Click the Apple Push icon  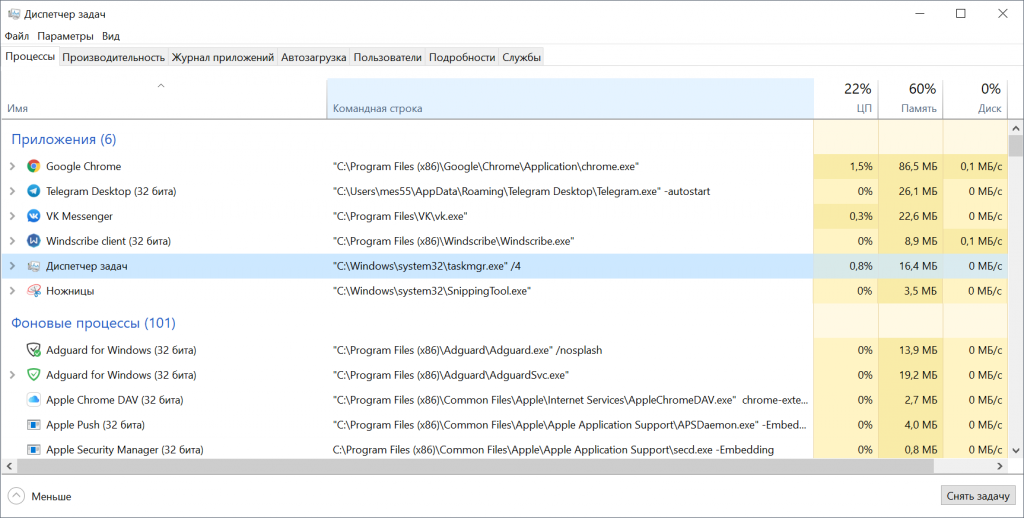pos(33,425)
